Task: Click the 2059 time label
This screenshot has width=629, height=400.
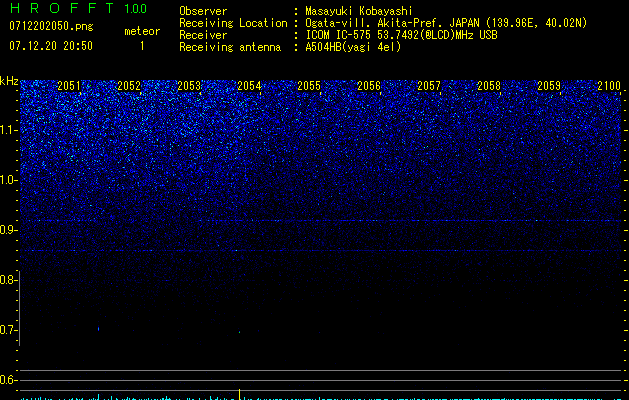Action: (x=549, y=86)
